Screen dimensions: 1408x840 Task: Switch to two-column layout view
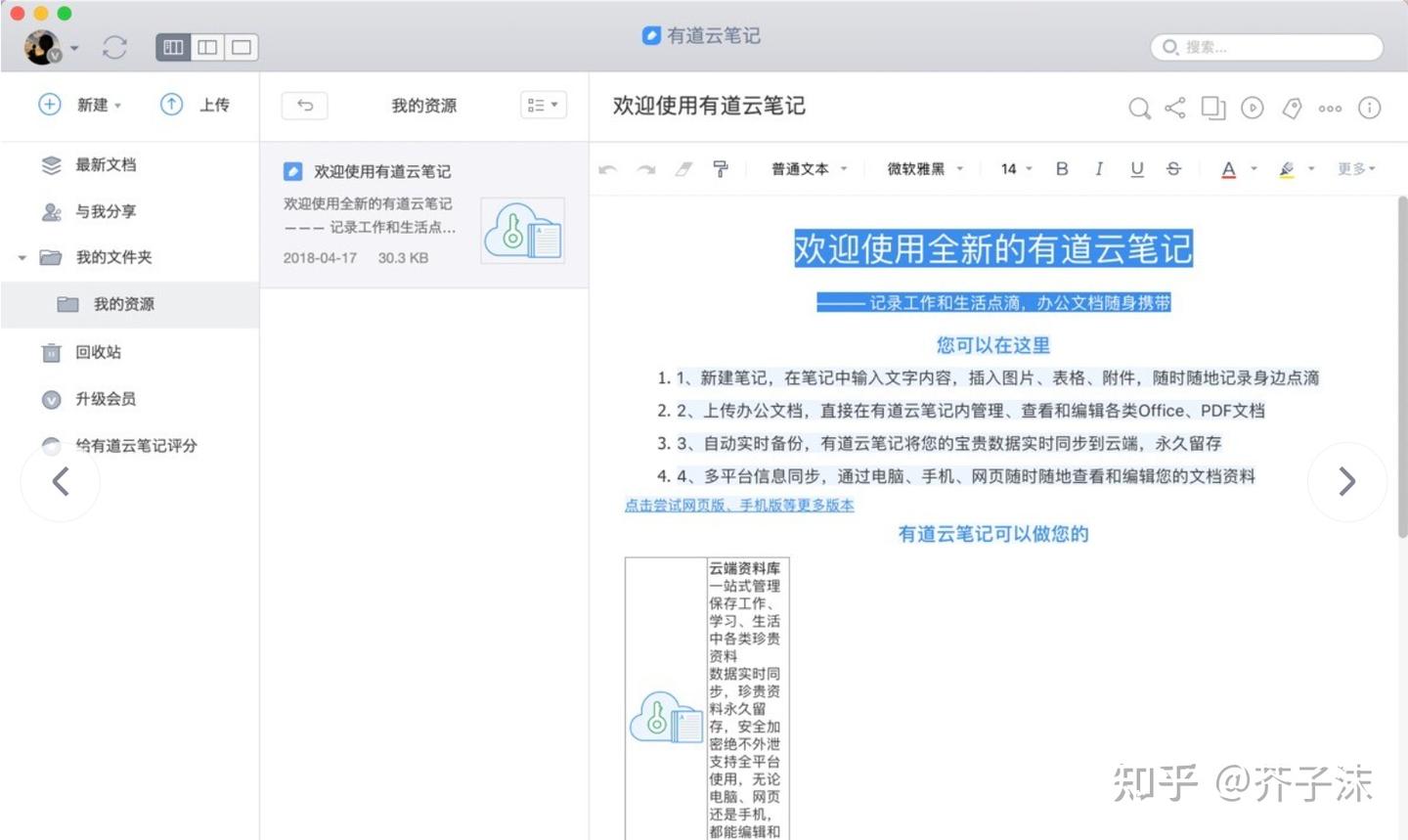[x=207, y=47]
